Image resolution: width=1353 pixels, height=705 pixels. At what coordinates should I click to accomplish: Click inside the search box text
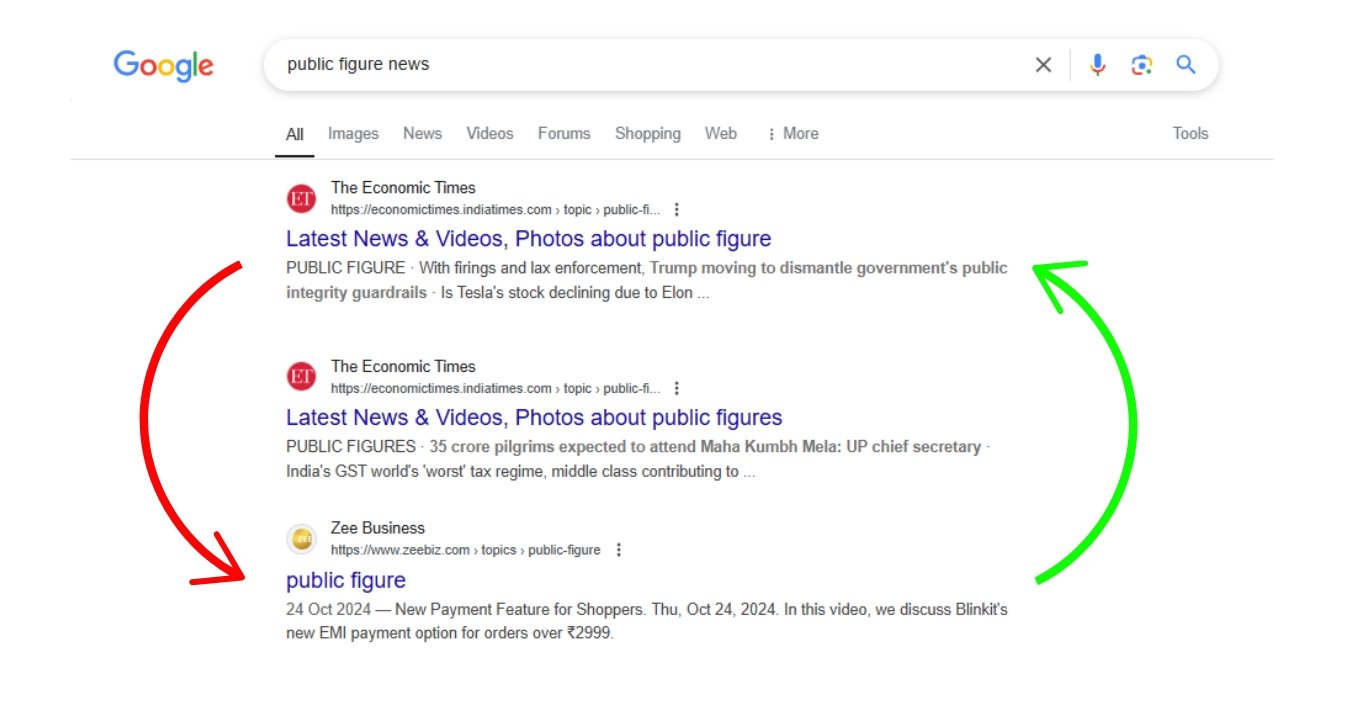tap(358, 65)
